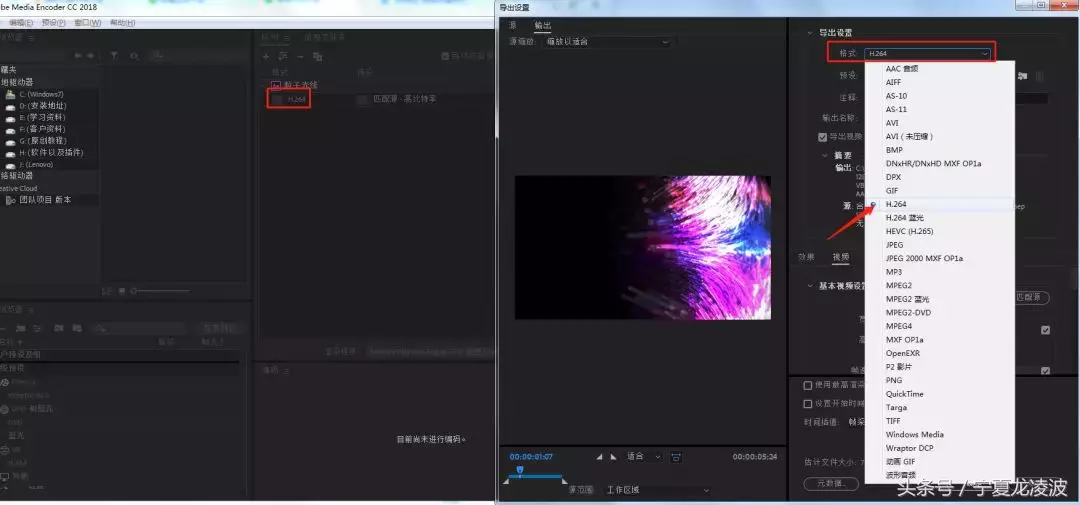Click the back arrow in media browser toolbar
The width and height of the screenshot is (1080, 505).
tap(78, 55)
